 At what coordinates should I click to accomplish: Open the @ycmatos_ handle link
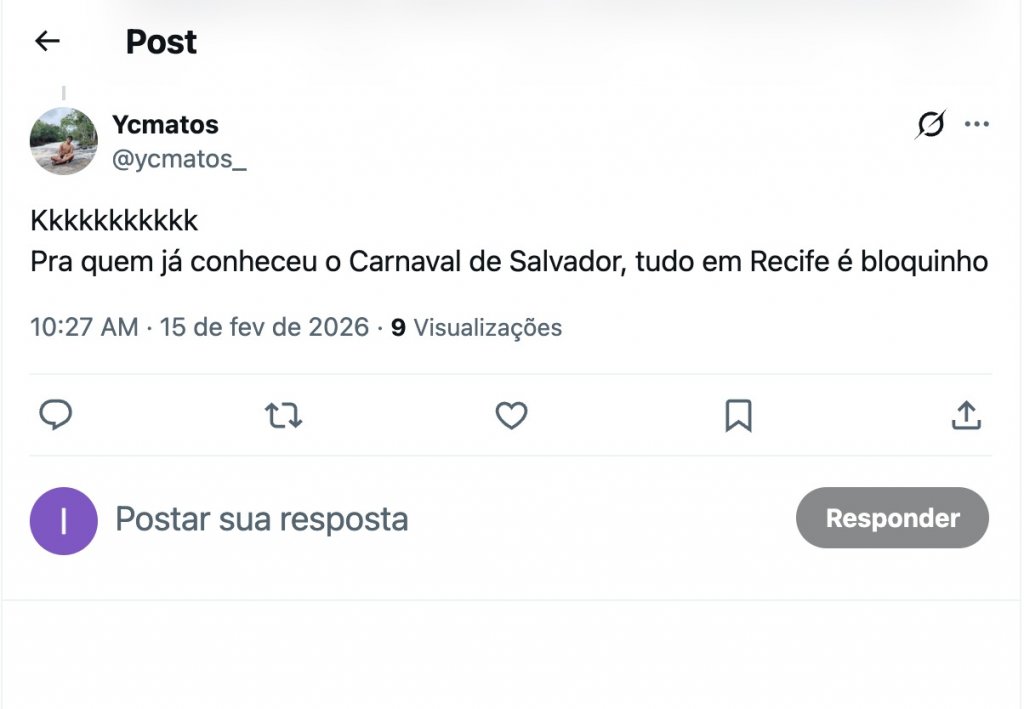point(179,159)
